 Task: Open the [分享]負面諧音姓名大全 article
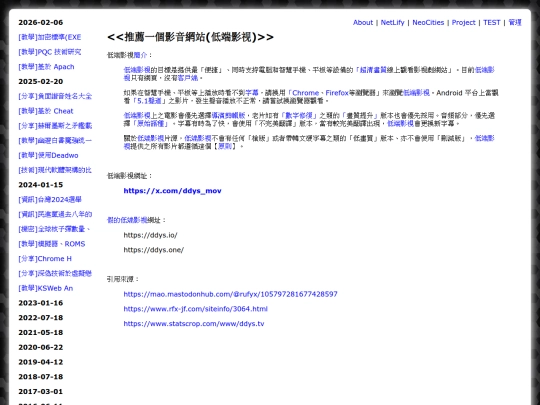pyautogui.click(x=55, y=96)
